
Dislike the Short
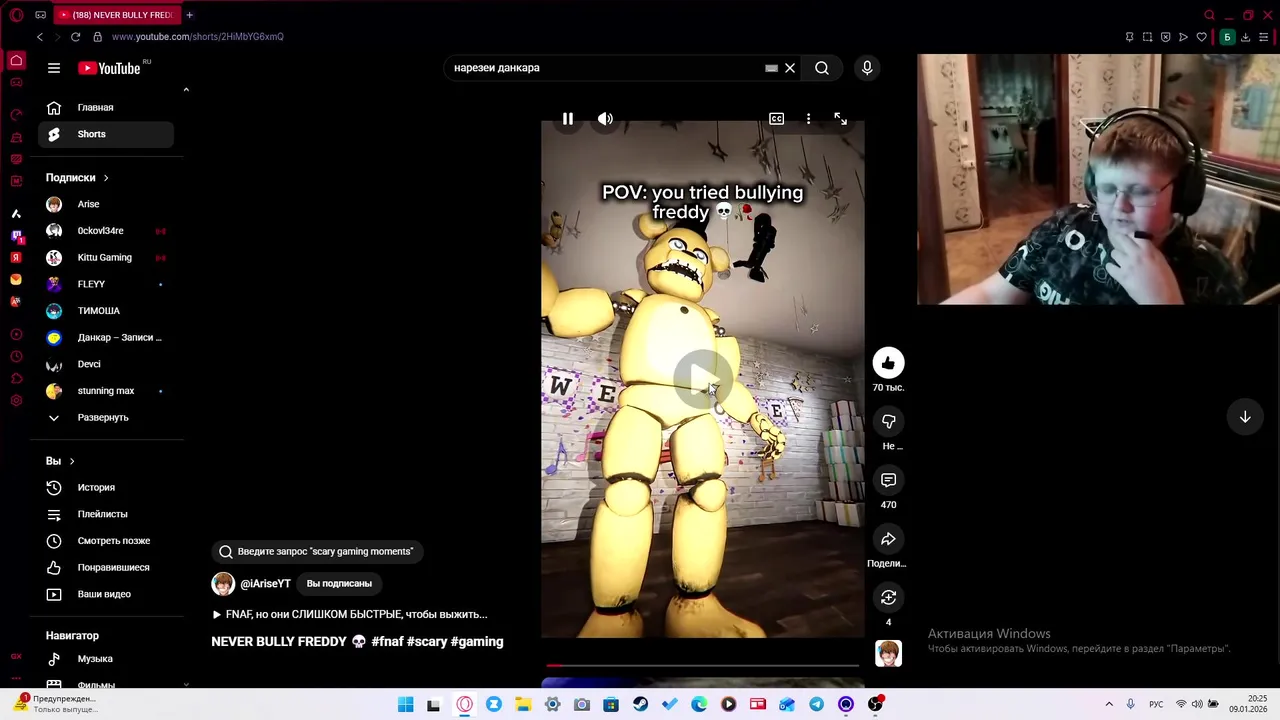point(888,422)
